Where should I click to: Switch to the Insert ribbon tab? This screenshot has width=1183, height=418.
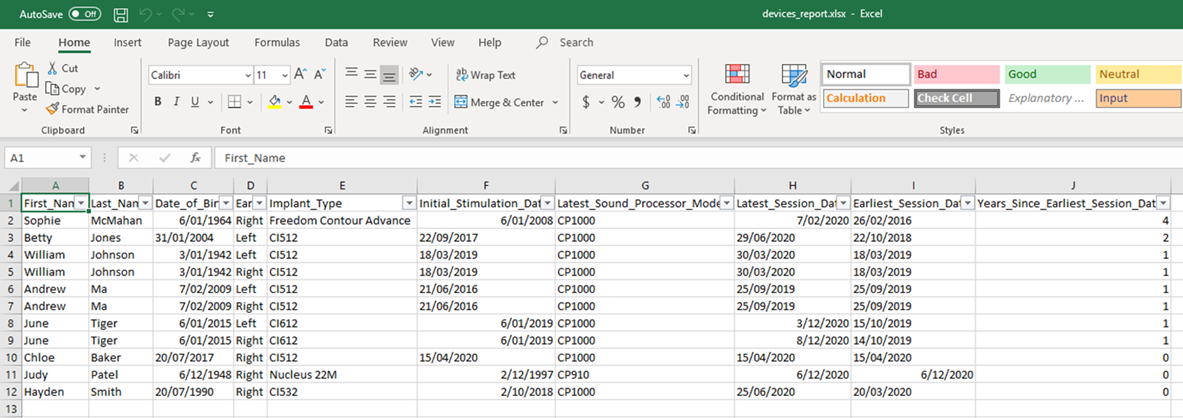[127, 43]
